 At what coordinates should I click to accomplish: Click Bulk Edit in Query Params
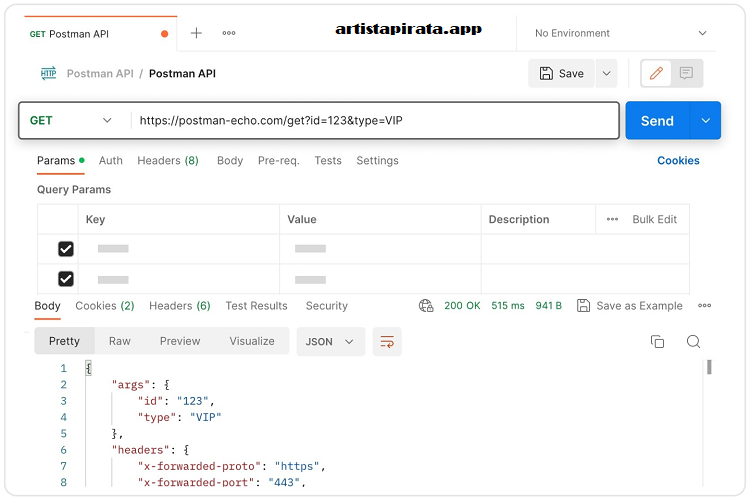coord(654,219)
